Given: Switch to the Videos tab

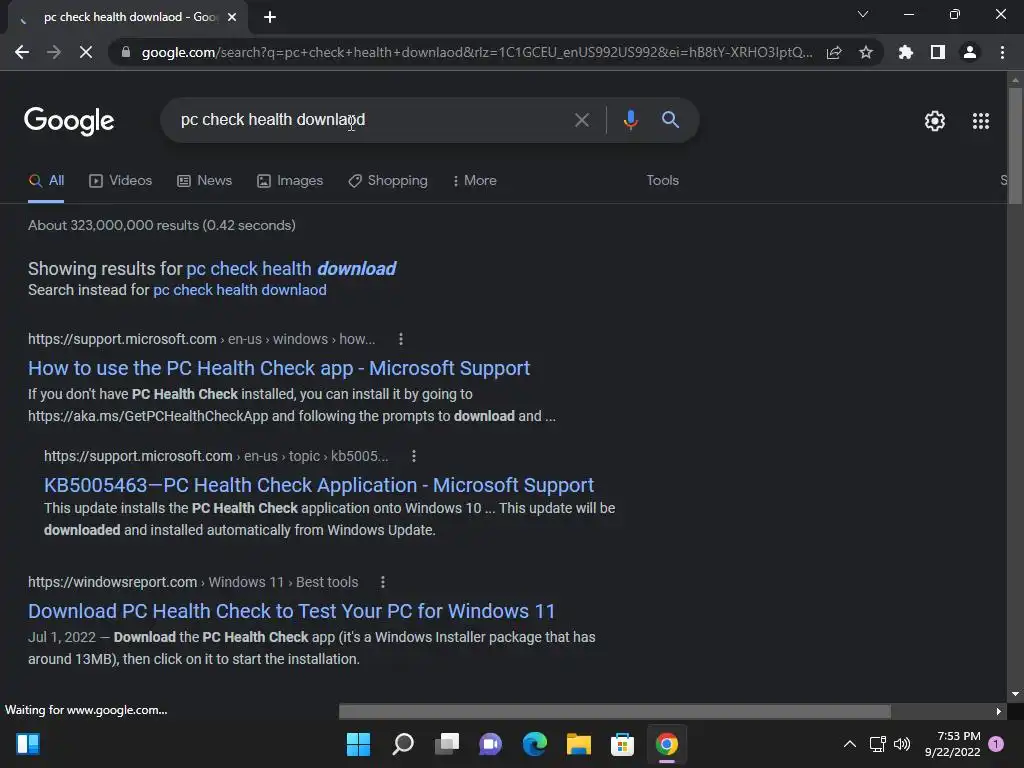Looking at the screenshot, I should [x=121, y=180].
